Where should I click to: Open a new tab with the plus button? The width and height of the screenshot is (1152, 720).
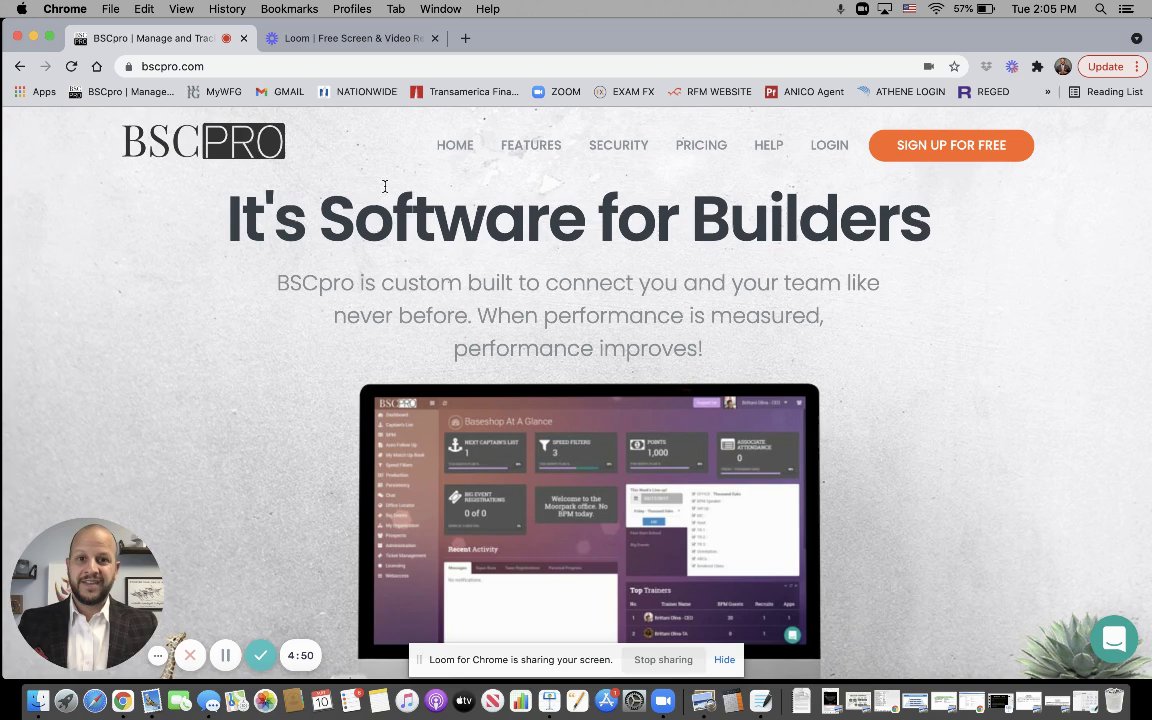465,38
